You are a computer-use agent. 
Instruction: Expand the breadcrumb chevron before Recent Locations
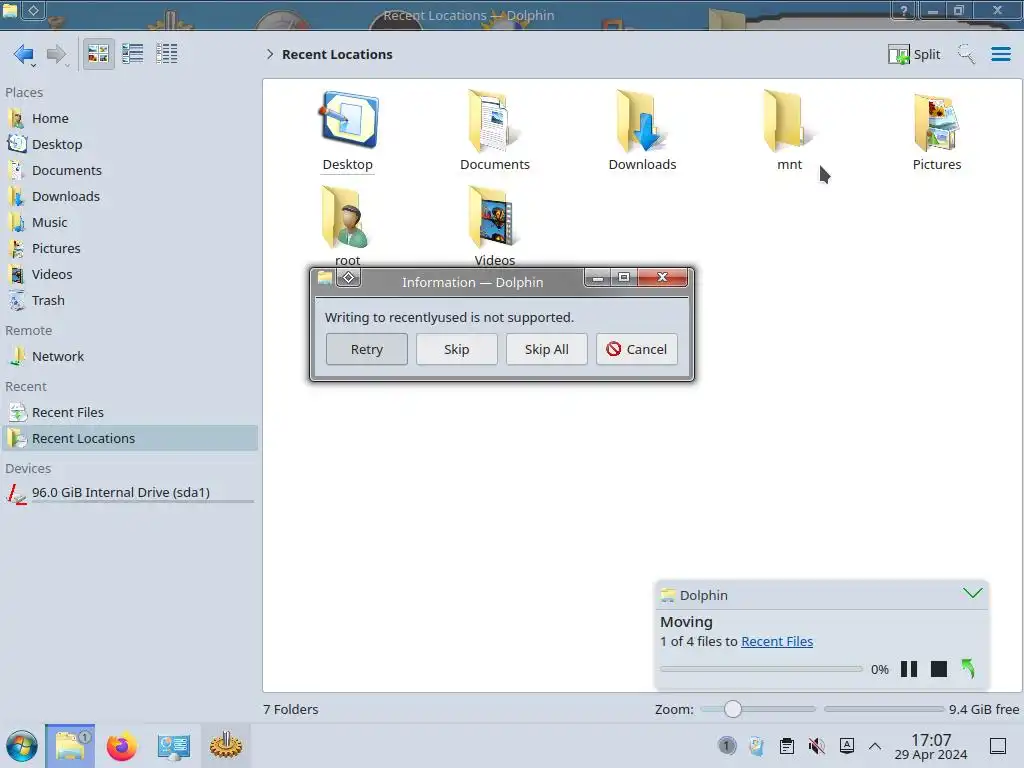(x=270, y=54)
